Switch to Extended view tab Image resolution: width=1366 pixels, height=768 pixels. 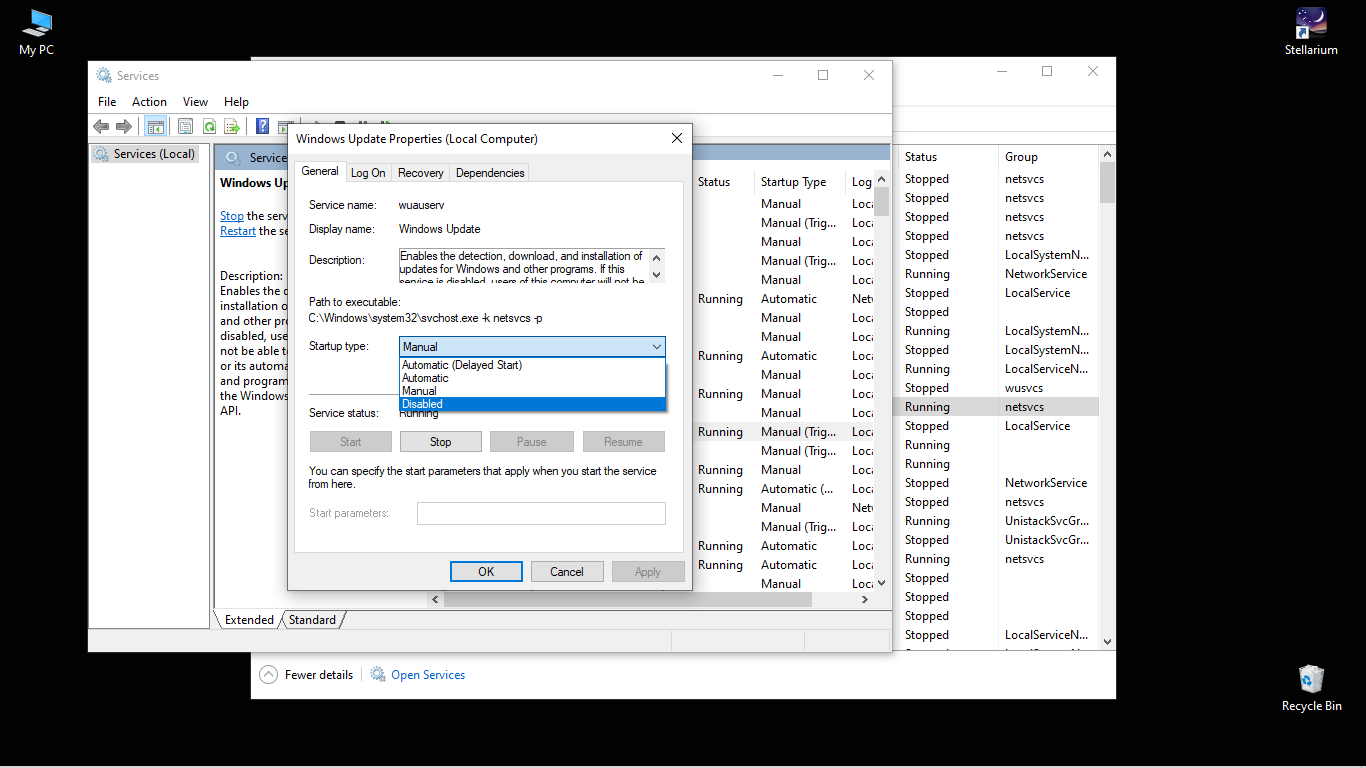(248, 620)
